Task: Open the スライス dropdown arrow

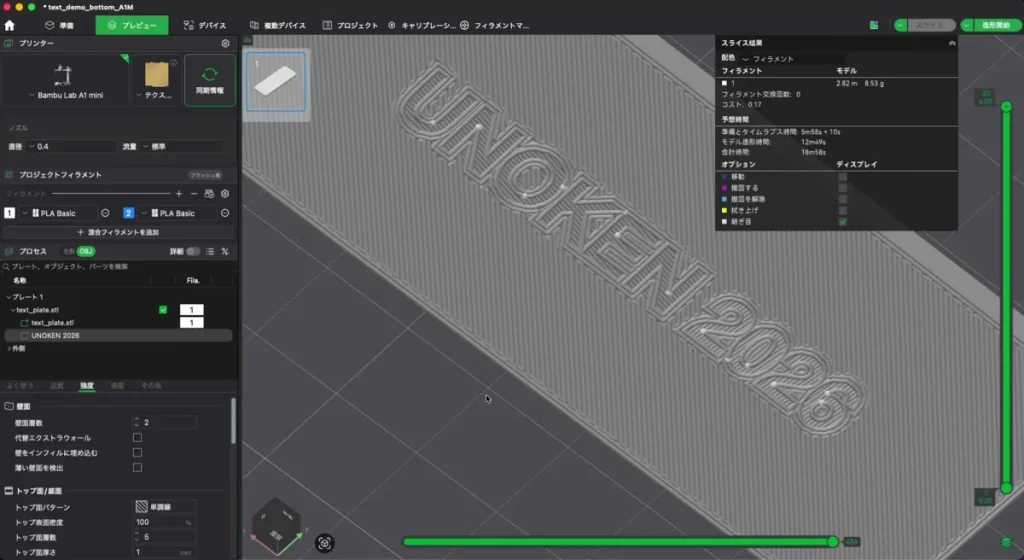Action: [x=901, y=25]
